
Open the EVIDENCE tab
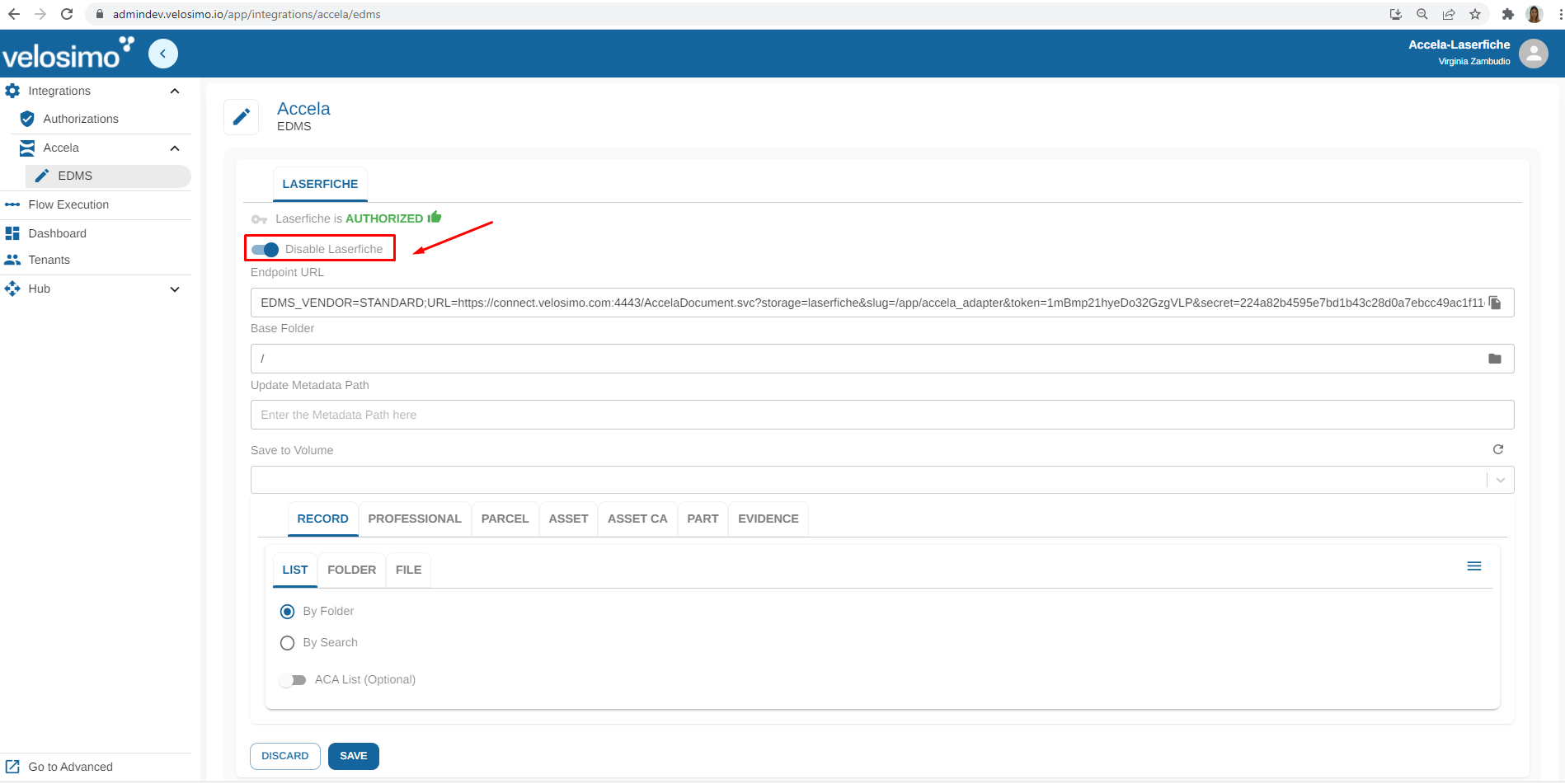pos(768,519)
